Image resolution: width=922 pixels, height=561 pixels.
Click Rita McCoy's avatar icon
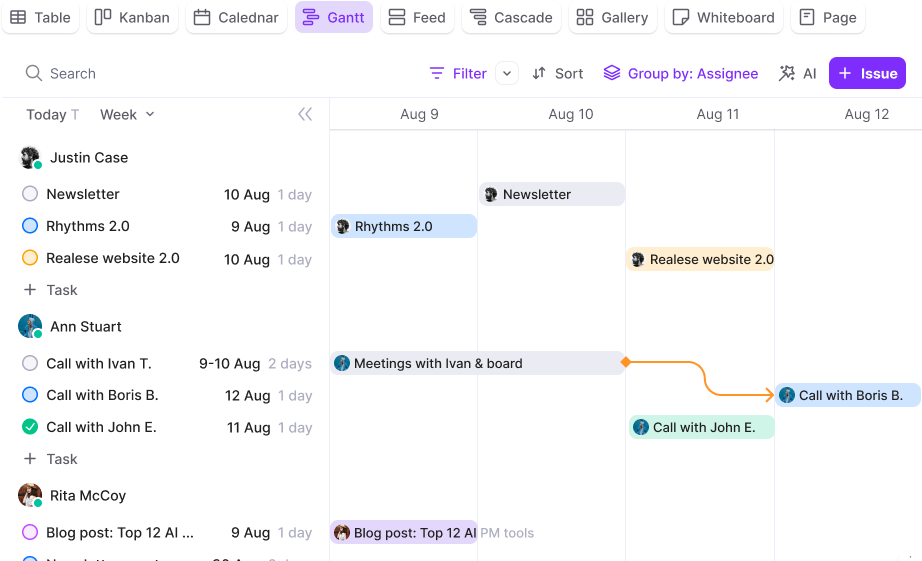30,496
